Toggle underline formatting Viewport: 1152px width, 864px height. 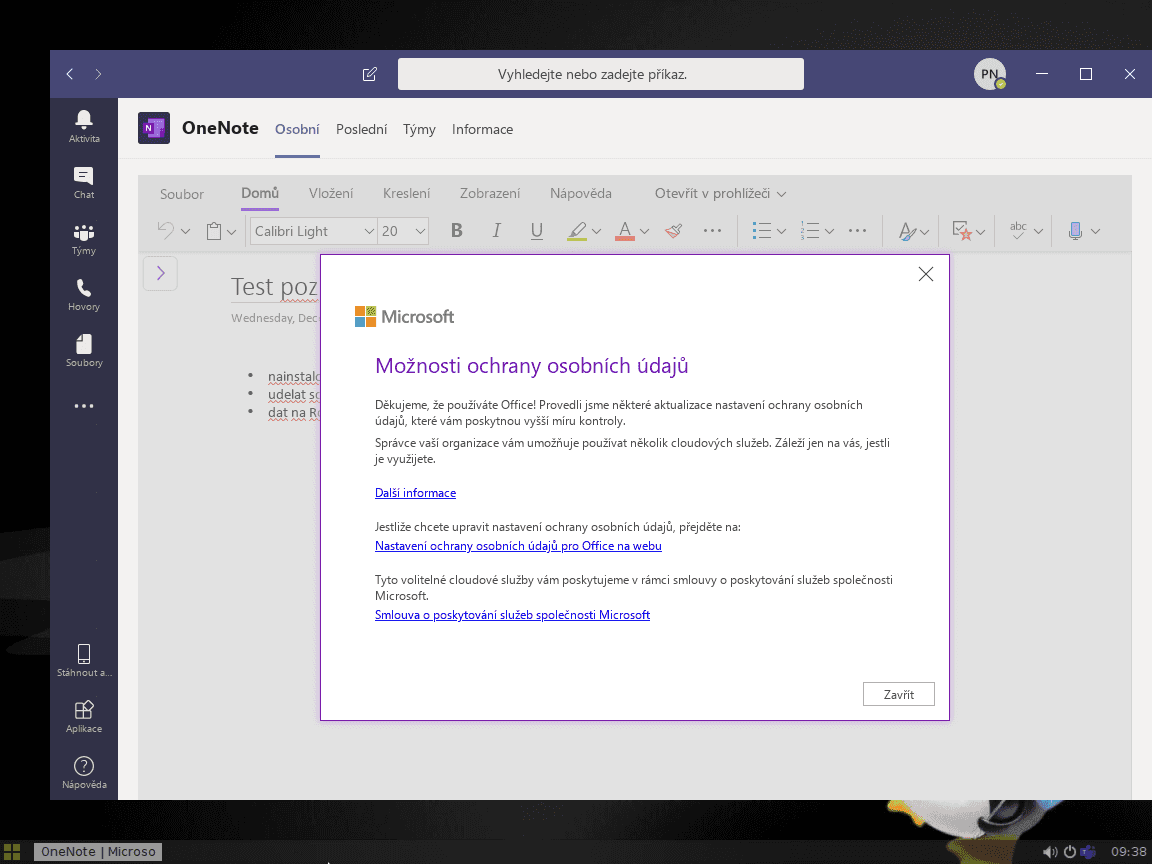[x=536, y=230]
